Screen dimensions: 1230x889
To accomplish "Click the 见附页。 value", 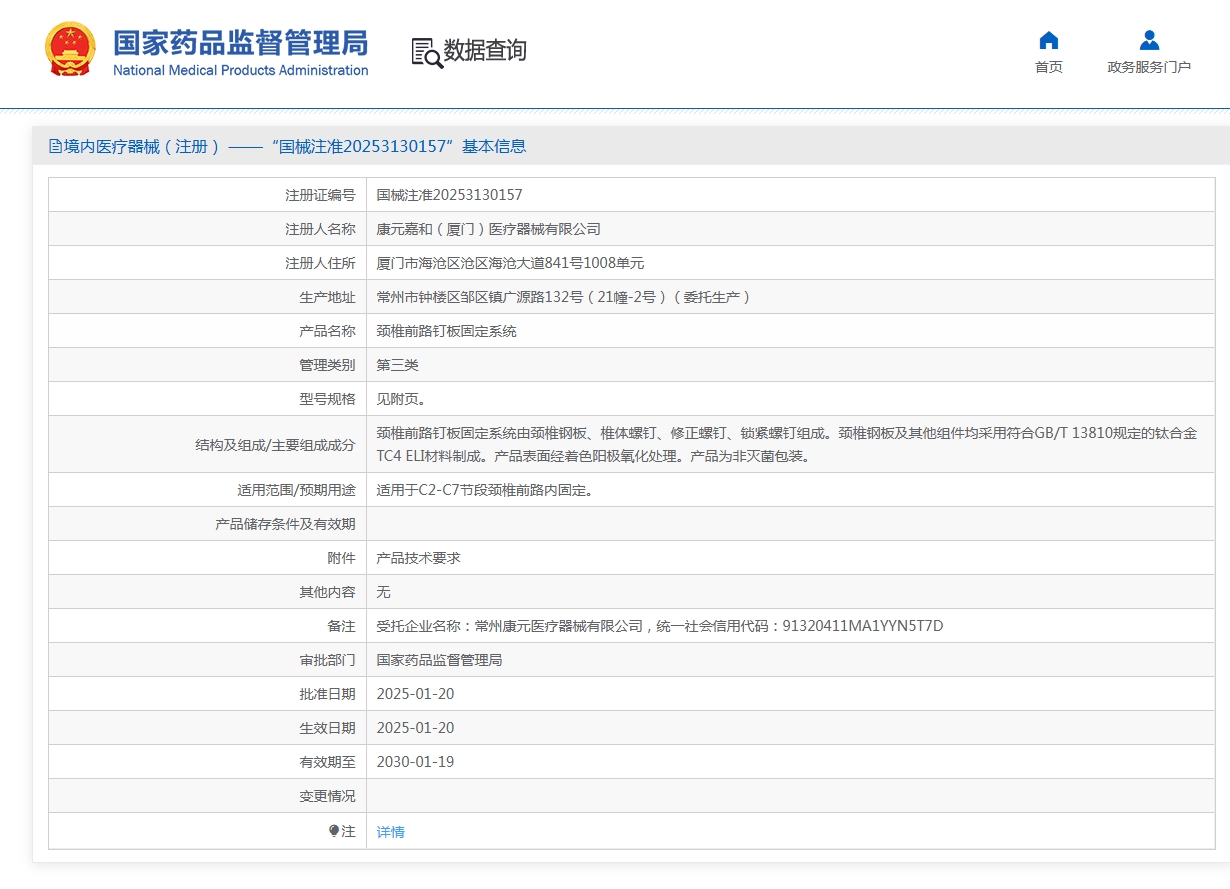I will point(401,399).
